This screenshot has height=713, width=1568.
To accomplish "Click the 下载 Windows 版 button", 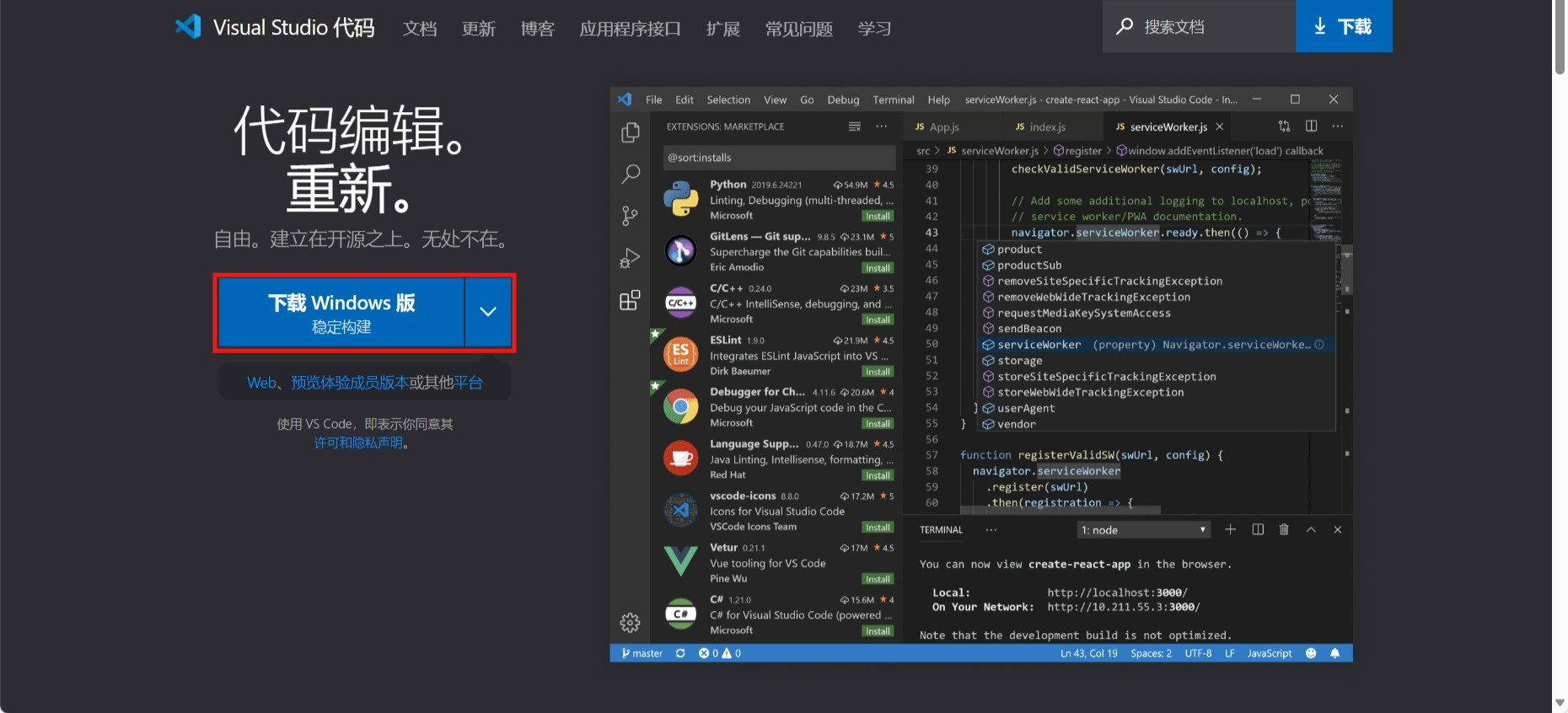I will coord(341,312).
